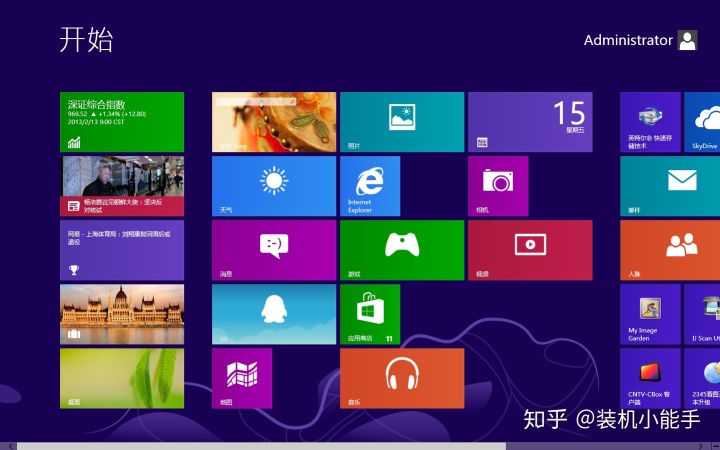
Task: Click the user avatar picture
Action: click(x=687, y=40)
